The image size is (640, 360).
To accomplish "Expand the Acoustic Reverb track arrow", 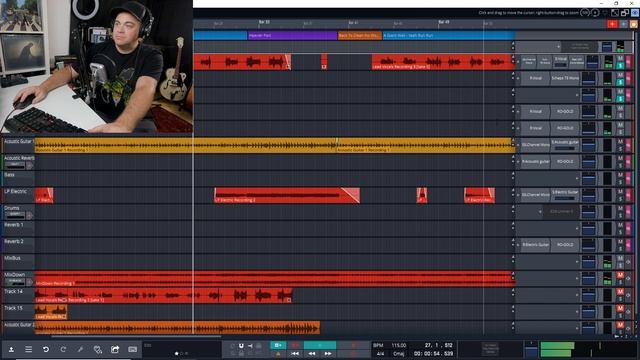I will coord(29,165).
